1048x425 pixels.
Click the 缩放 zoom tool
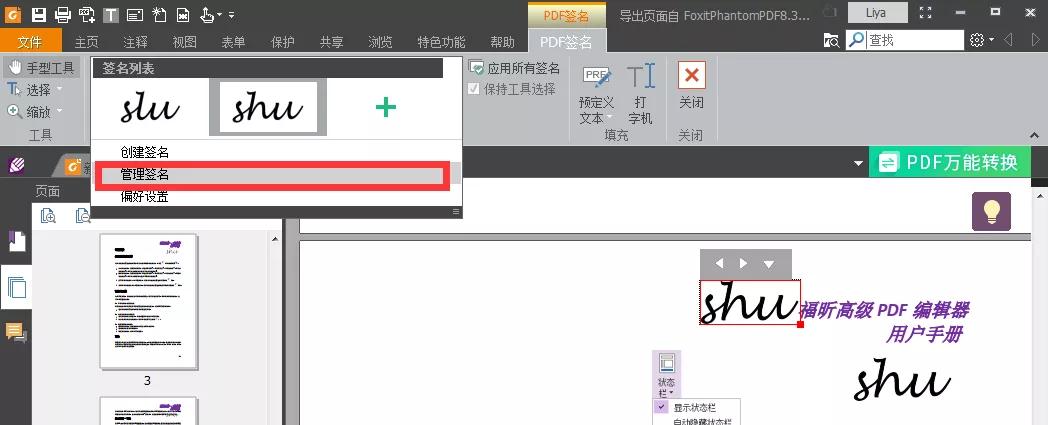point(29,112)
